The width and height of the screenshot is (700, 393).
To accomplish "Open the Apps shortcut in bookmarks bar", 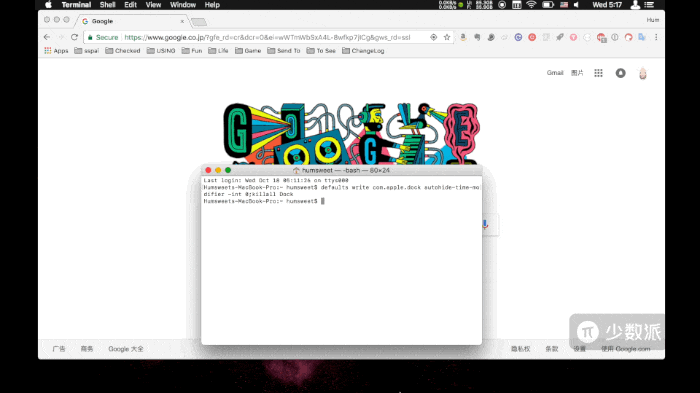I will pos(56,51).
